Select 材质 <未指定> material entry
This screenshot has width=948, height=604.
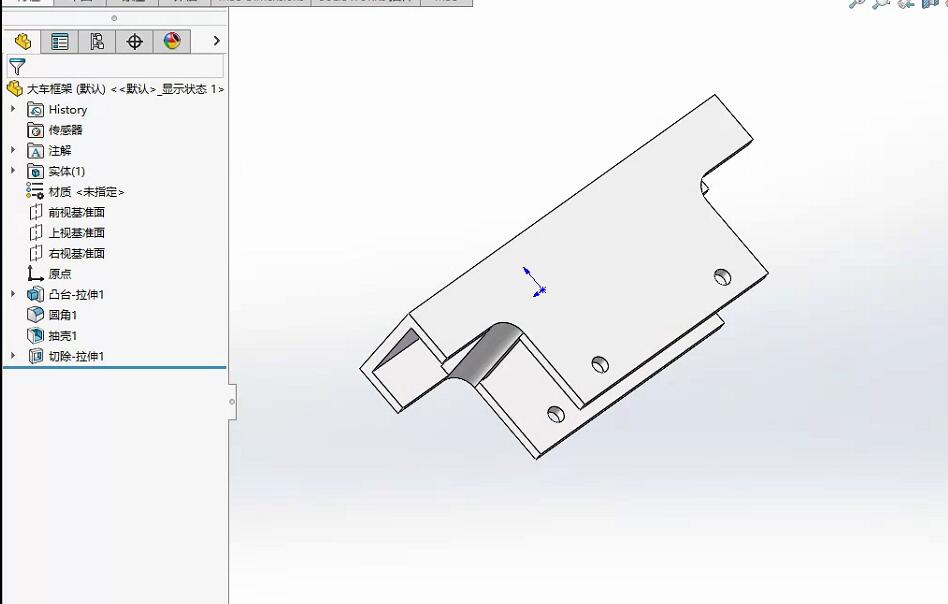click(x=75, y=192)
